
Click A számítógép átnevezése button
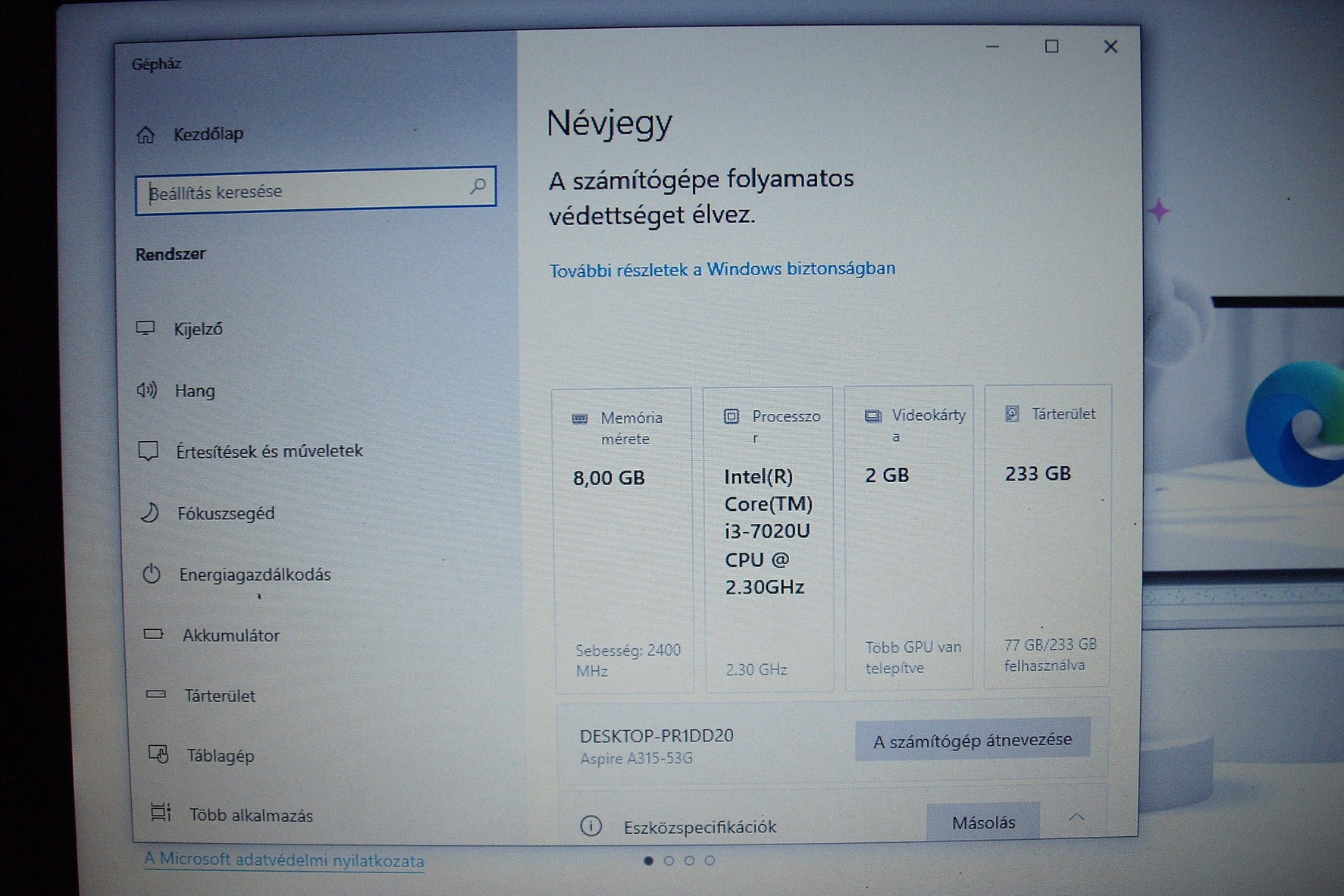click(x=973, y=740)
